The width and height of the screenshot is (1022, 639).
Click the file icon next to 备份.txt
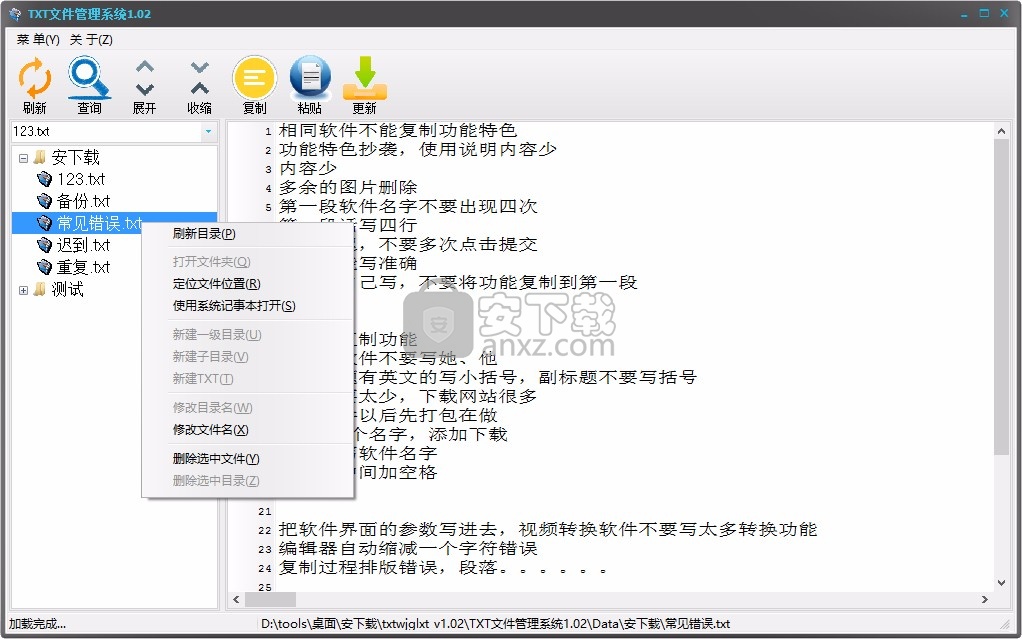click(44, 201)
